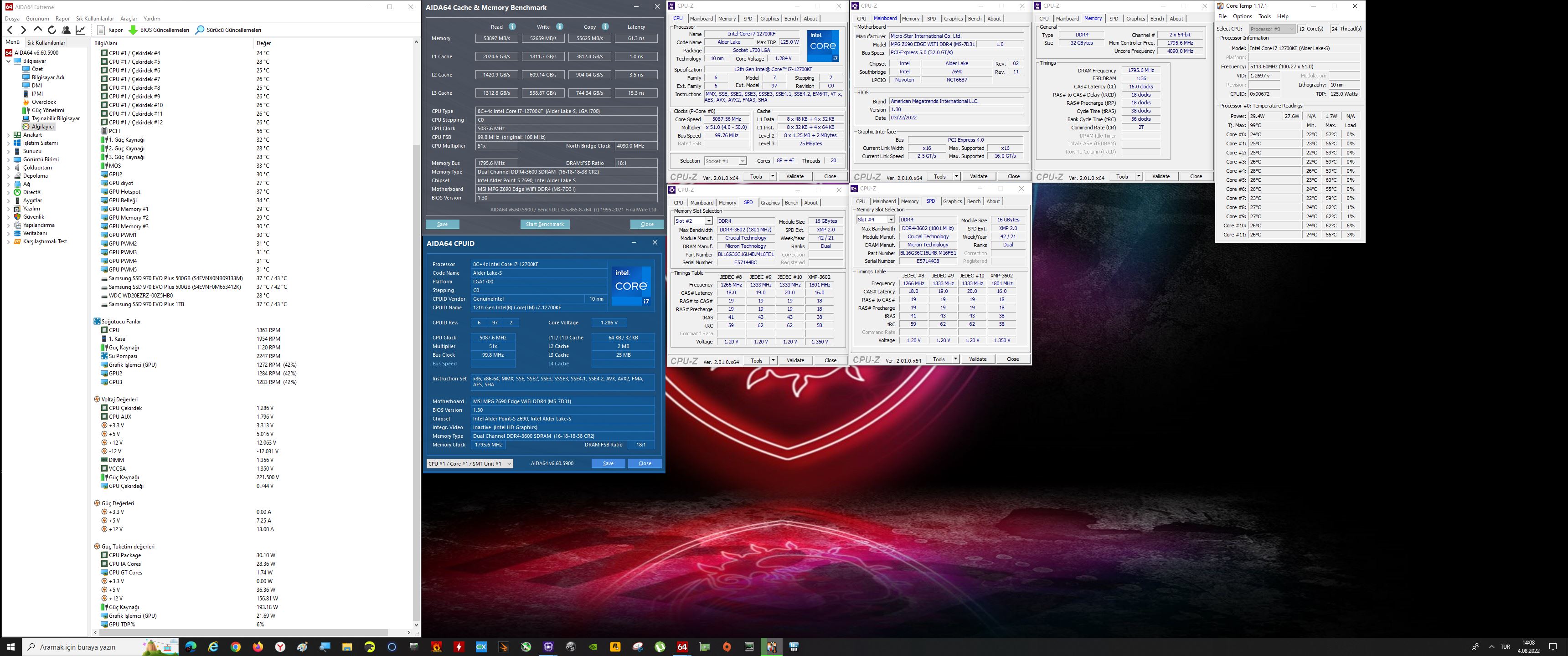
Task: Open the Core Temp icon on the taskbar
Action: pos(771,647)
